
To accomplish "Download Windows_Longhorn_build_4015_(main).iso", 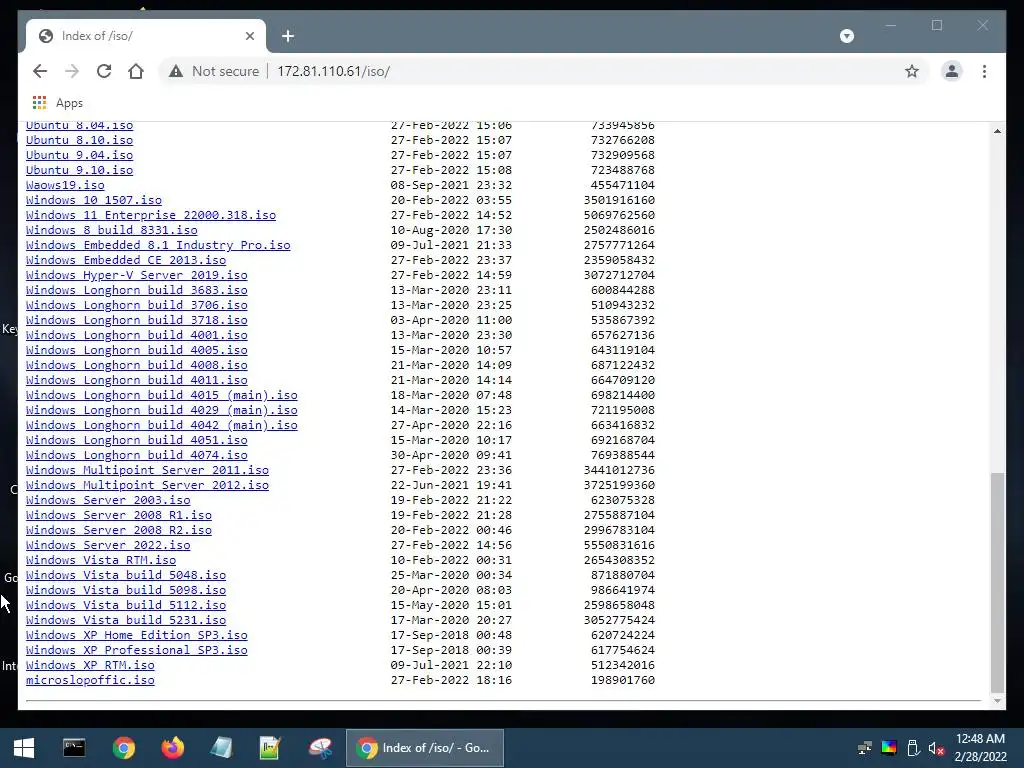I will click(161, 395).
